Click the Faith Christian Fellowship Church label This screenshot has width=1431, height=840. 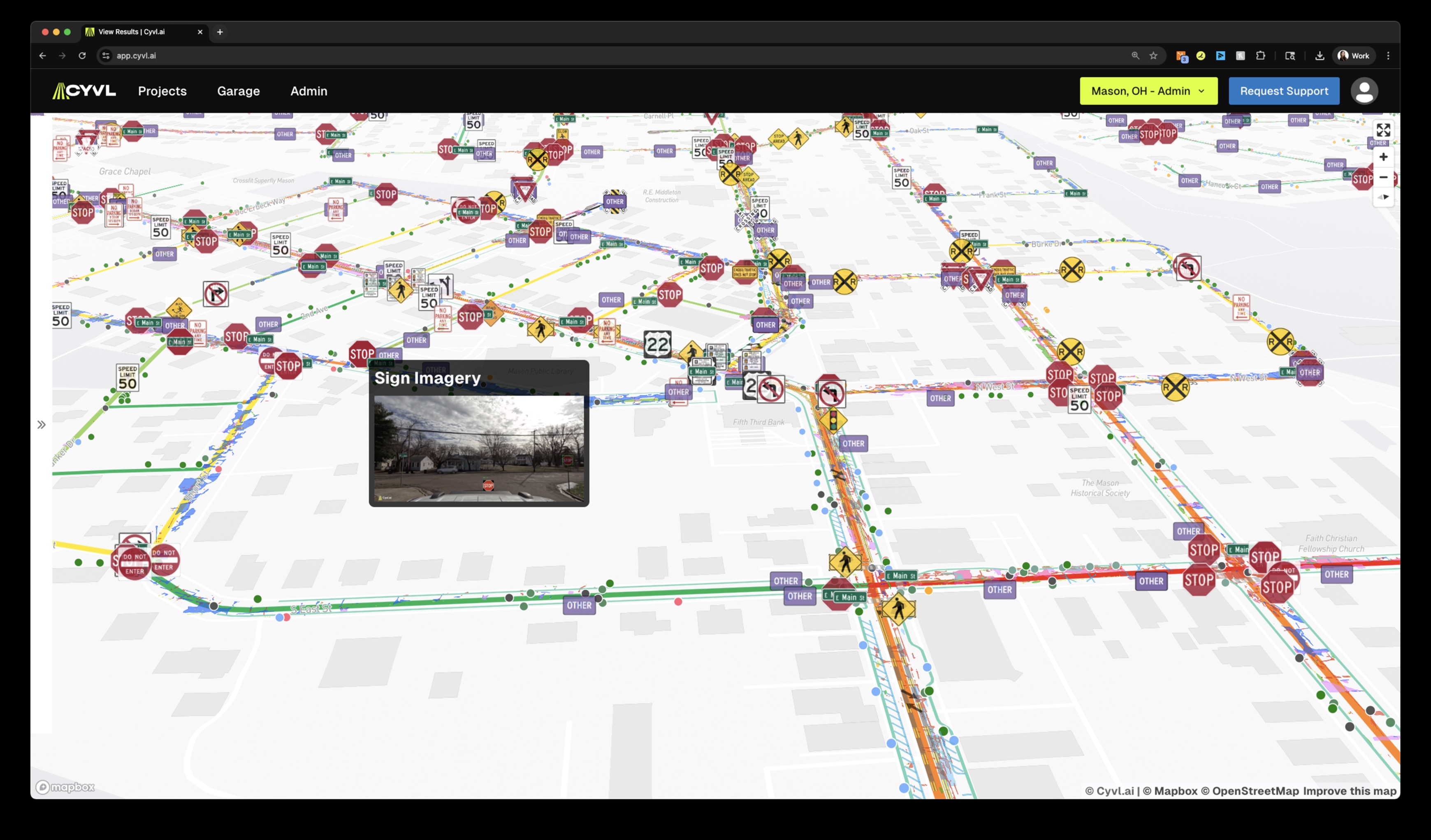1331,543
